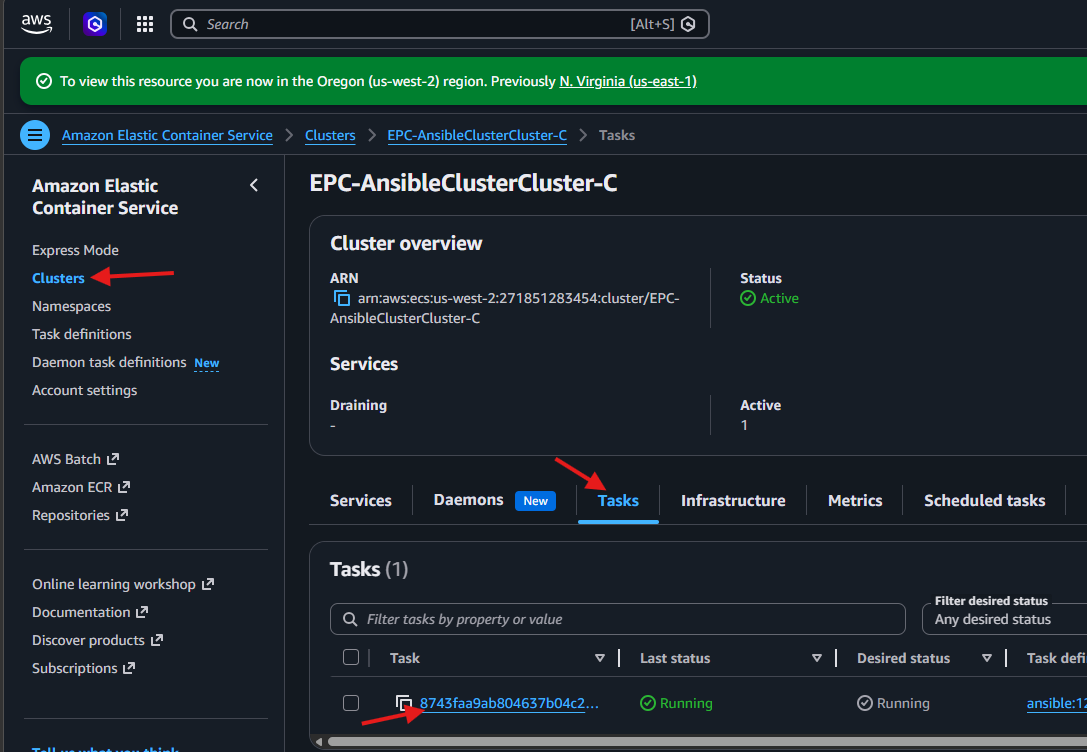Tick the checkbox for task 8743faa9ab804637b04c2
Viewport: 1087px width, 752px height.
pyautogui.click(x=351, y=703)
